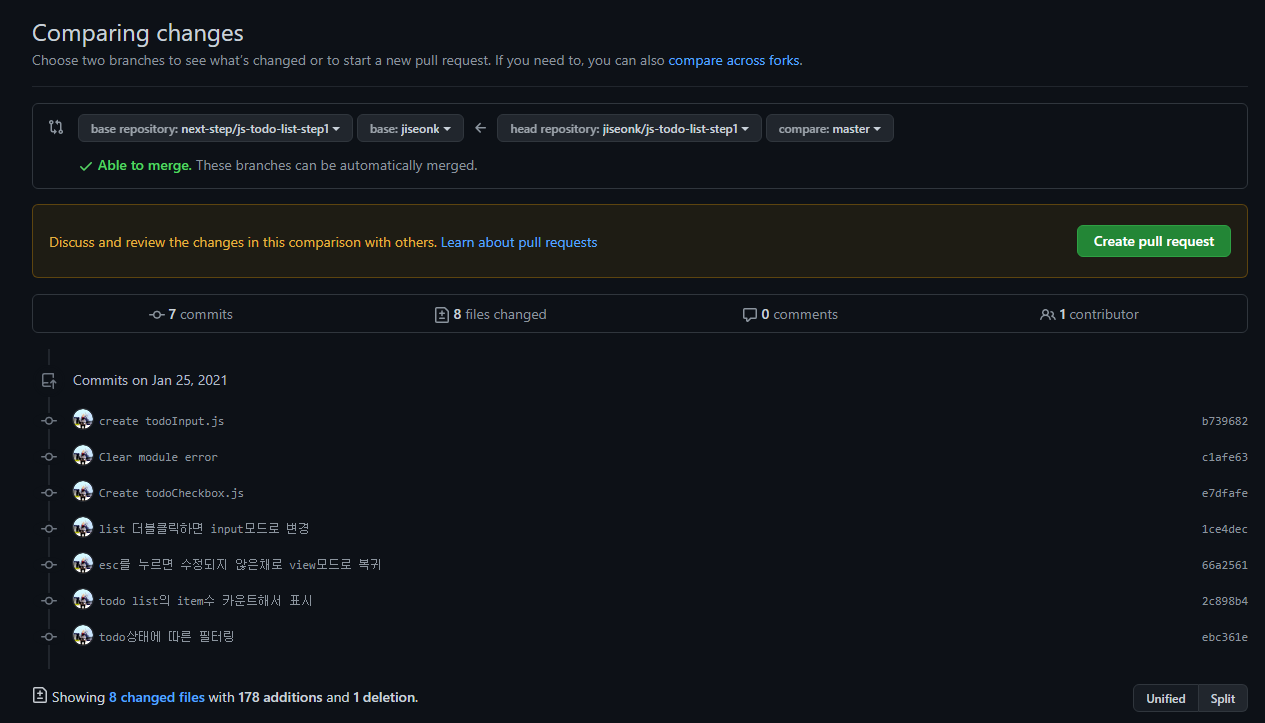The width and height of the screenshot is (1265, 723).
Task: Click the timeline node icon of commit e7dfafe
Action: tap(48, 493)
